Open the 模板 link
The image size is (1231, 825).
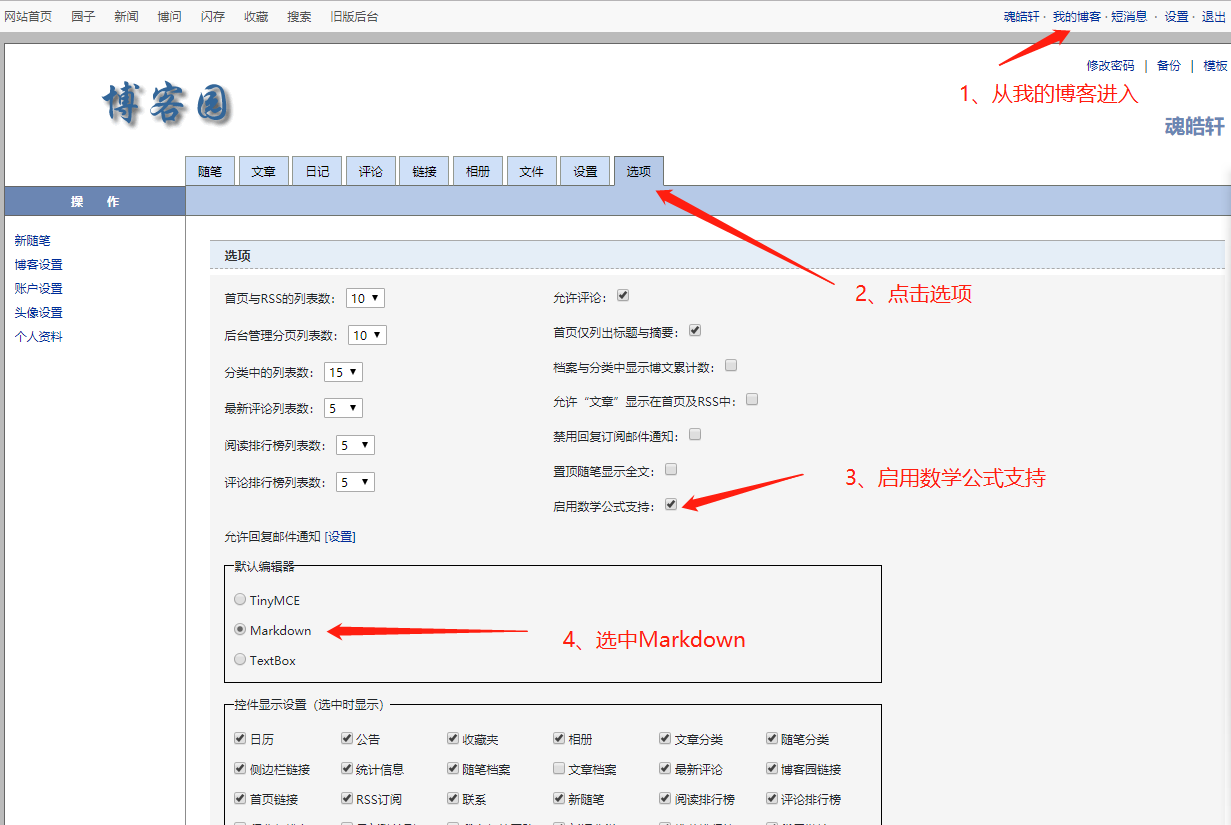pos(1215,65)
